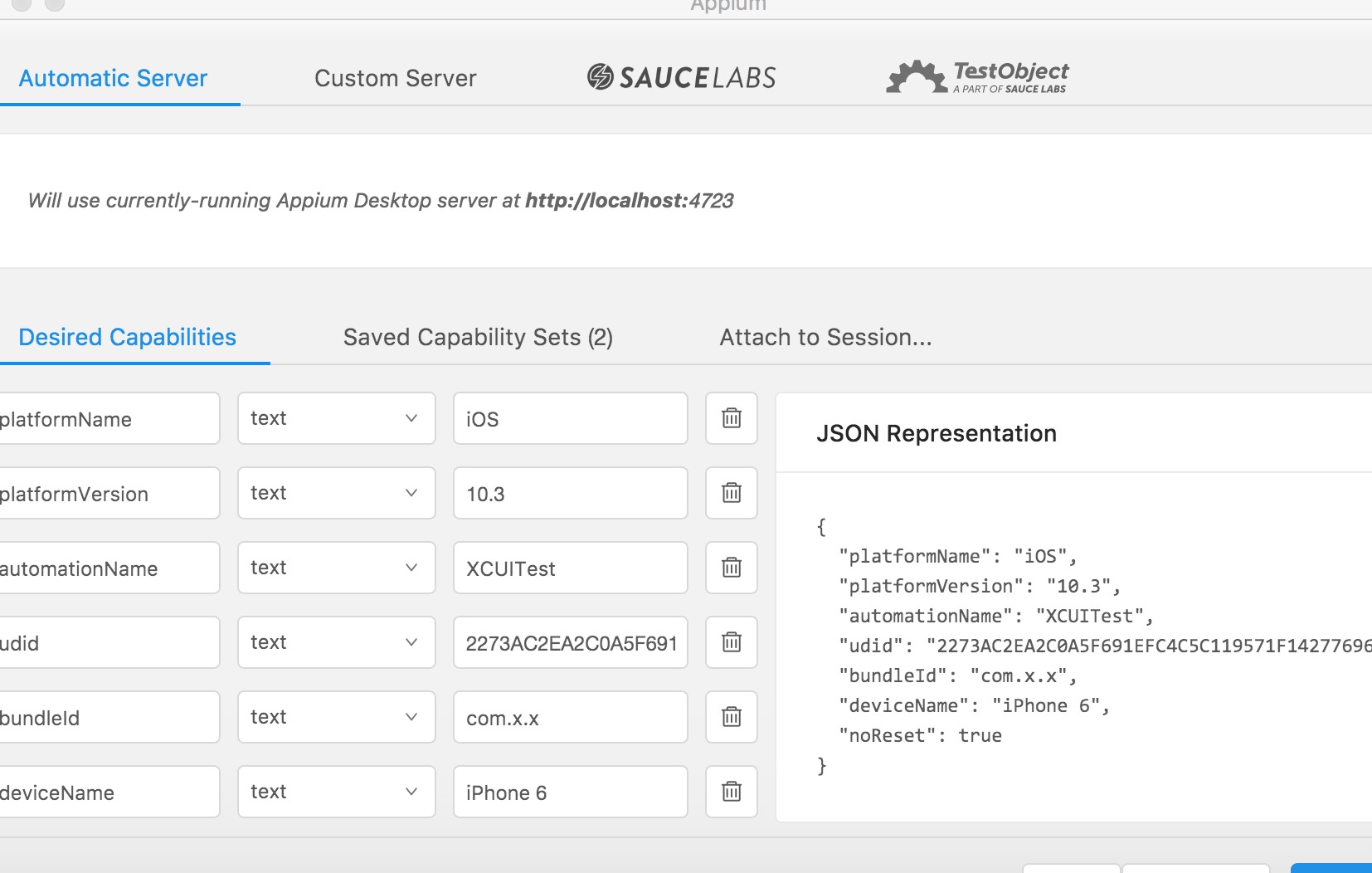1372x873 pixels.
Task: Delete the platformName capability row
Action: pyautogui.click(x=732, y=418)
